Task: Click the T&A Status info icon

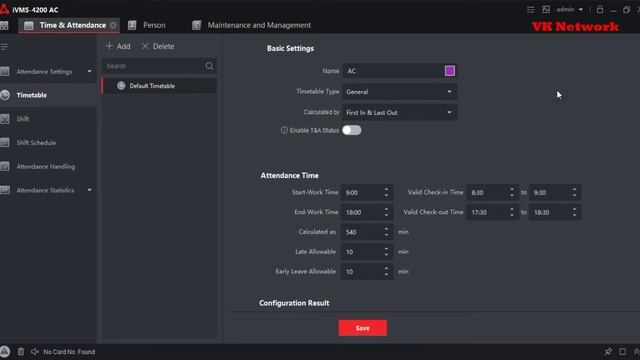Action: coord(284,130)
